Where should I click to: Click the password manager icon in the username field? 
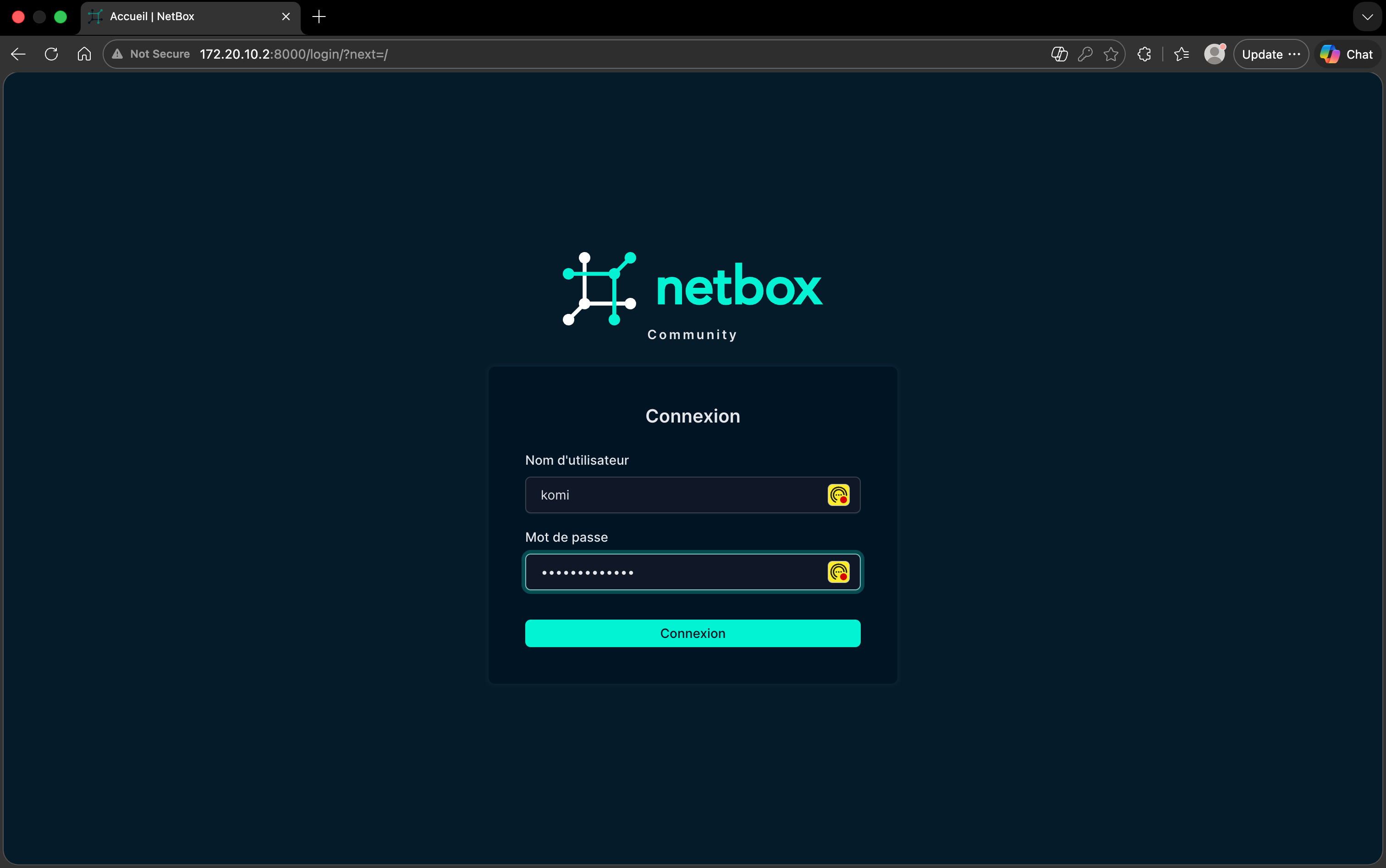pos(838,495)
